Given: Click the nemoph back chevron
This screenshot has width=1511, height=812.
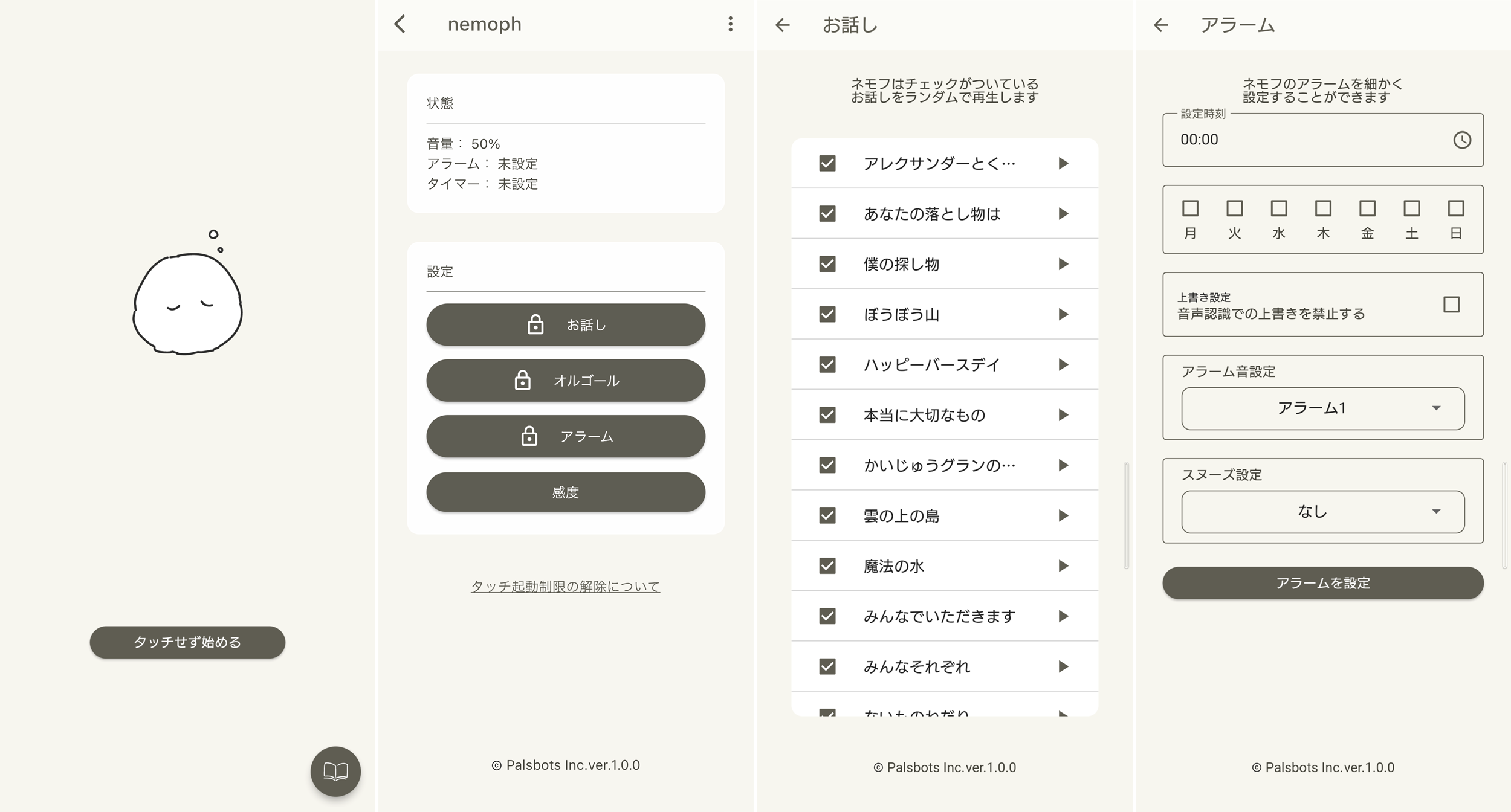Looking at the screenshot, I should [400, 24].
